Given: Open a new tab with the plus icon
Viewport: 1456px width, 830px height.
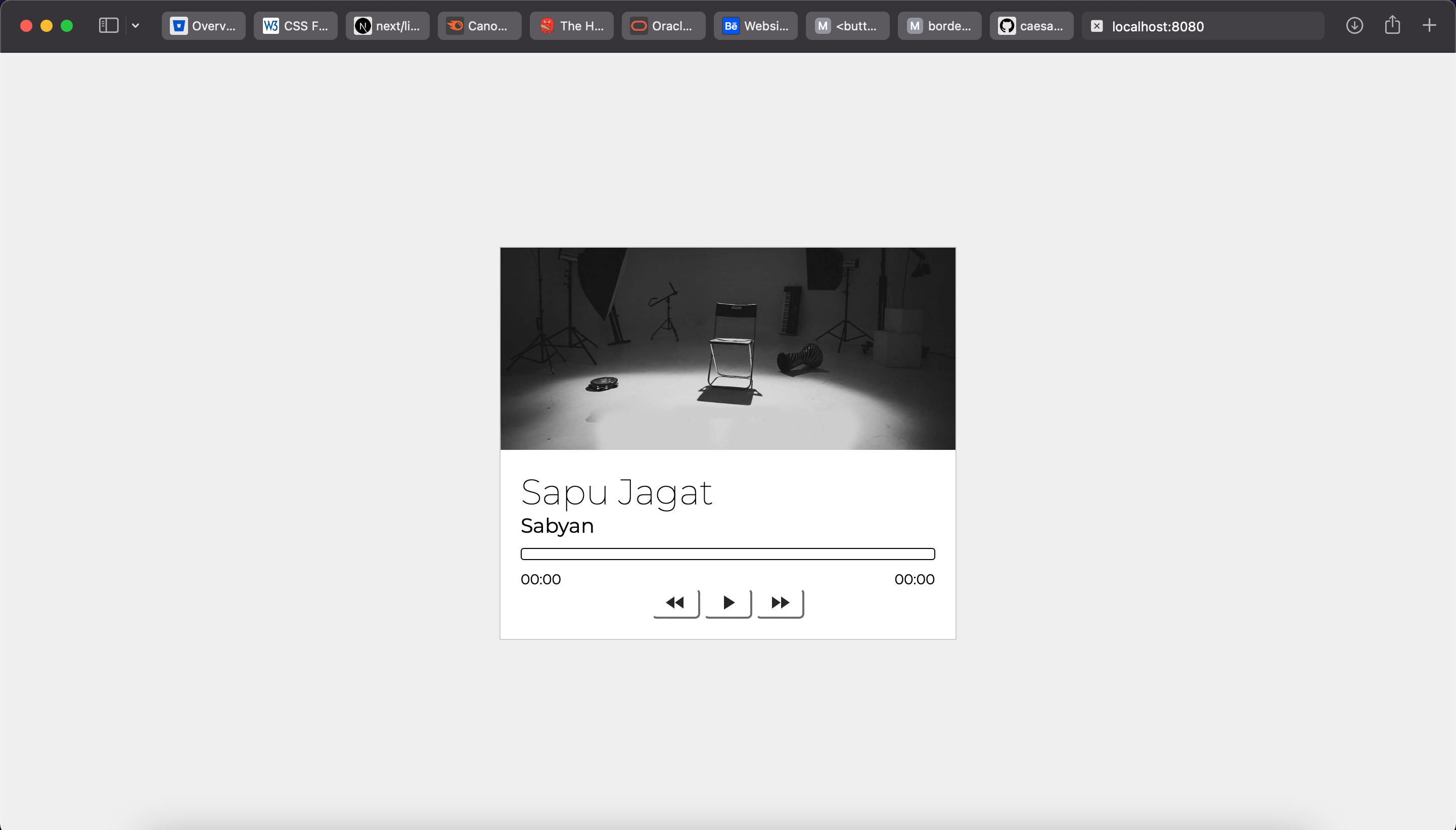Looking at the screenshot, I should (1429, 26).
